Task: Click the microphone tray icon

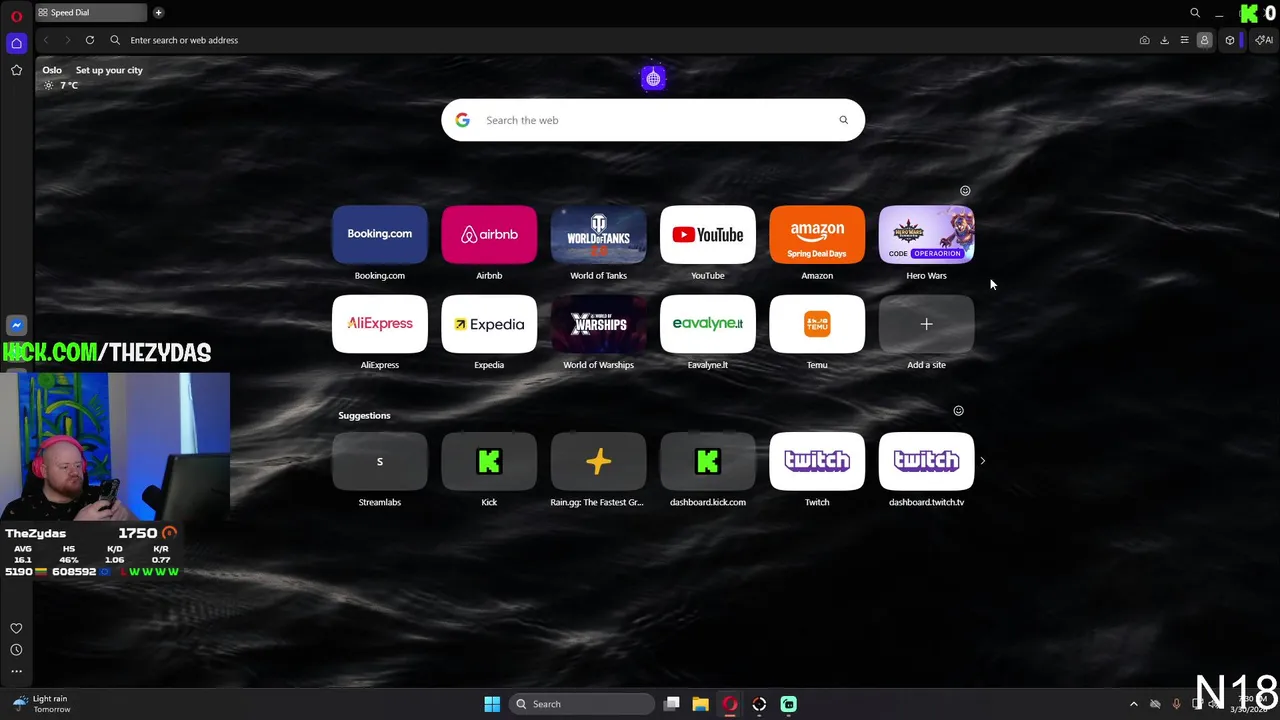Action: point(1176,704)
